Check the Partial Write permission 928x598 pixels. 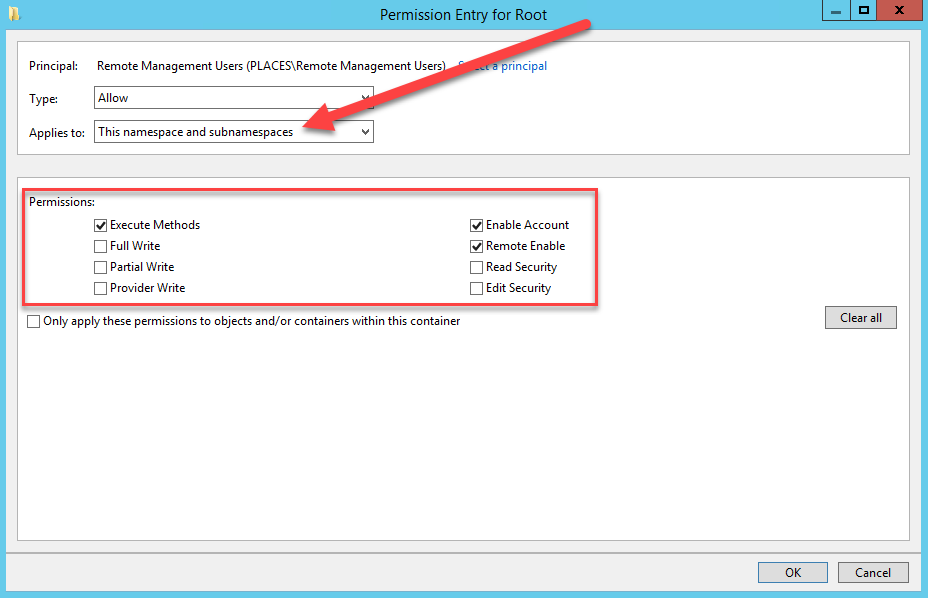click(100, 266)
